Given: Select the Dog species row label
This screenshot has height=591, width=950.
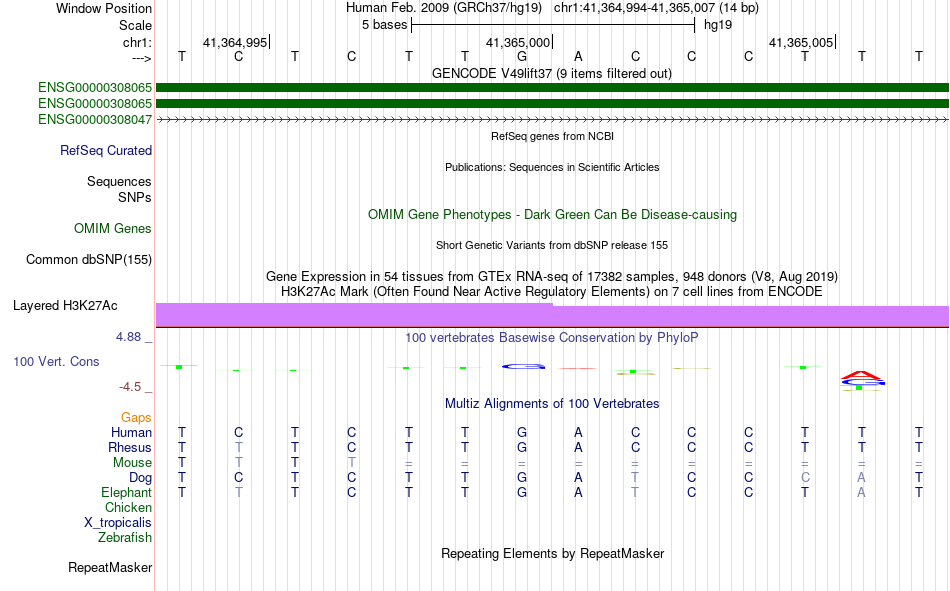Looking at the screenshot, I should click(141, 478).
